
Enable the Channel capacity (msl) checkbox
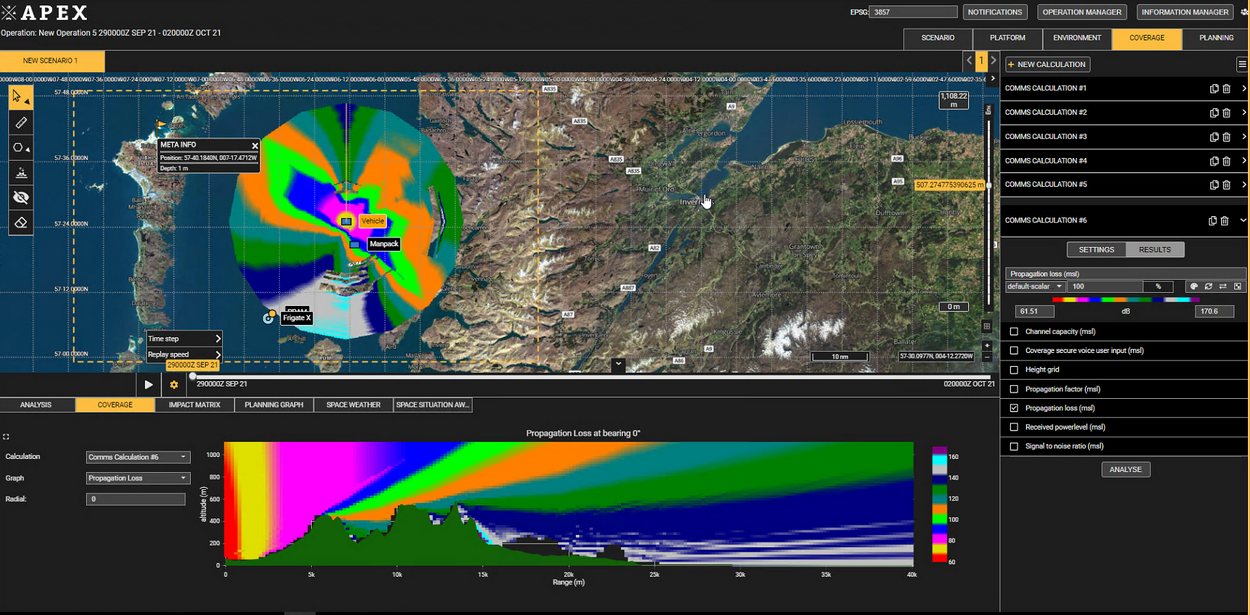(x=1015, y=332)
